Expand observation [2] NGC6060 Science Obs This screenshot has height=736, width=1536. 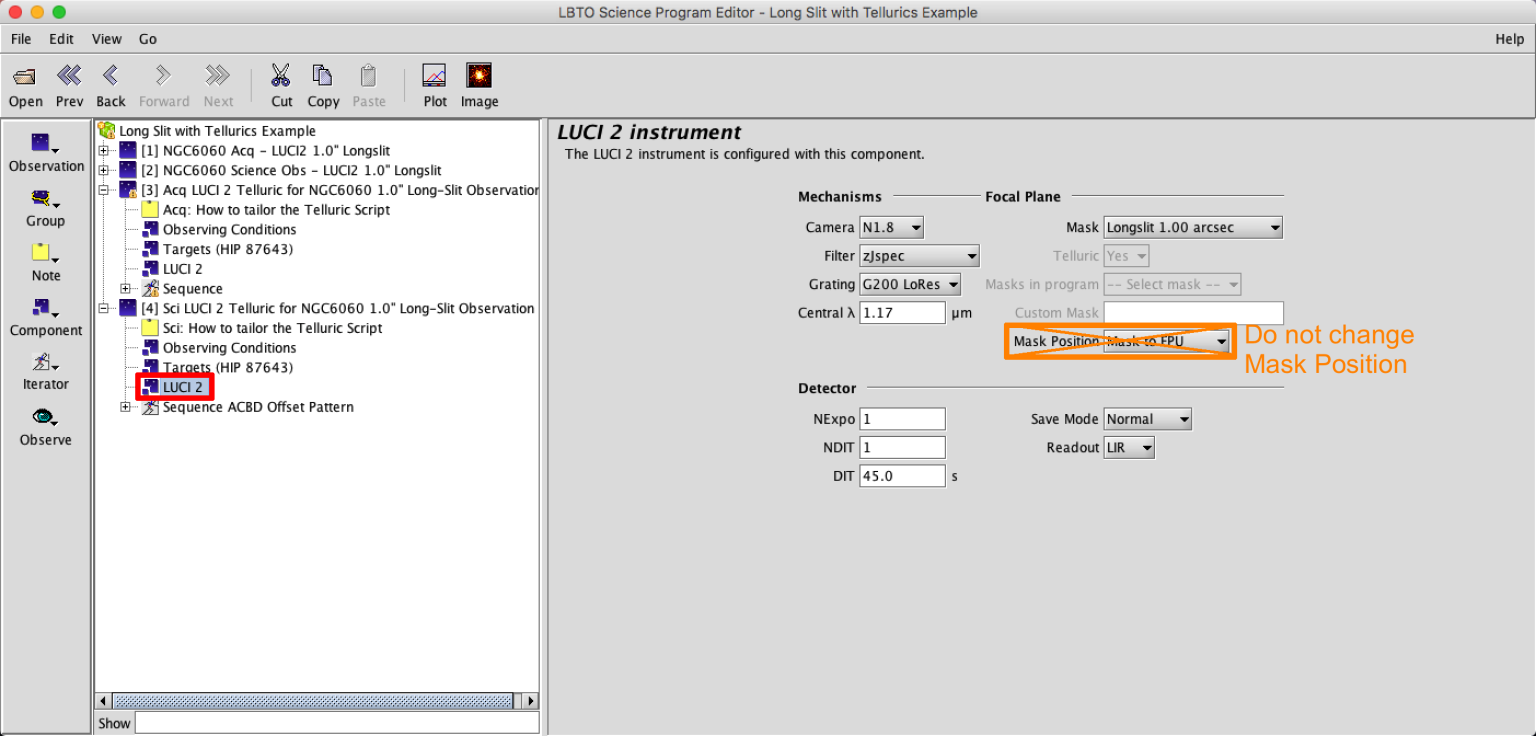[104, 170]
